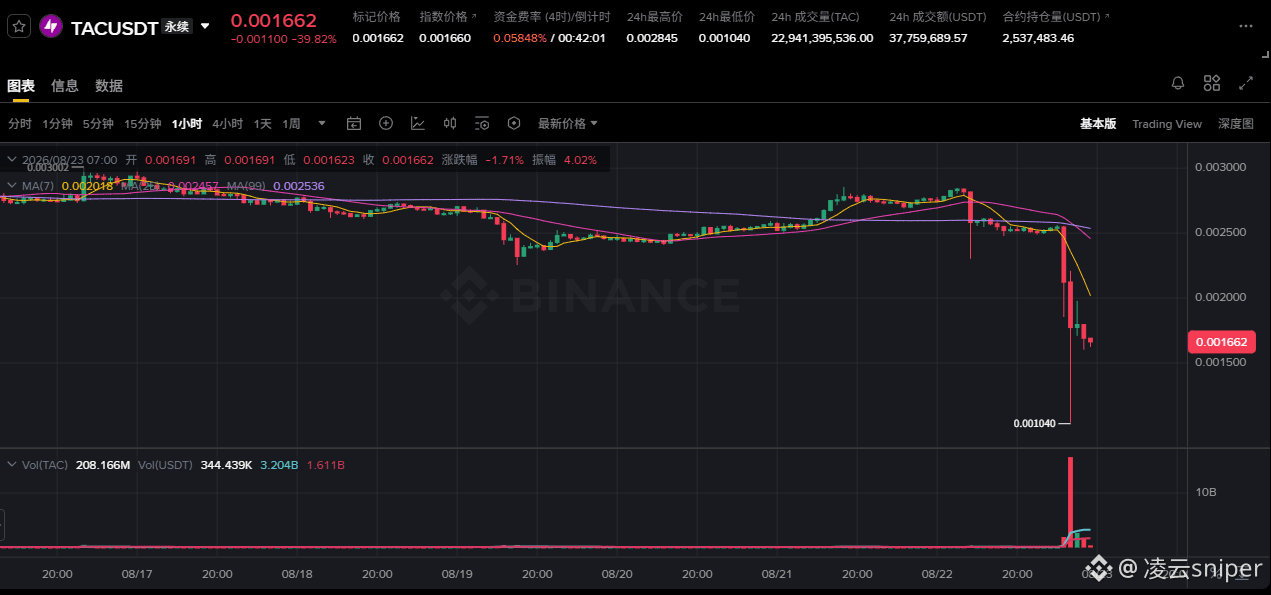Screen dimensions: 1271x595
Task: Click the MA(7) value 0.002018
Action: (x=87, y=186)
